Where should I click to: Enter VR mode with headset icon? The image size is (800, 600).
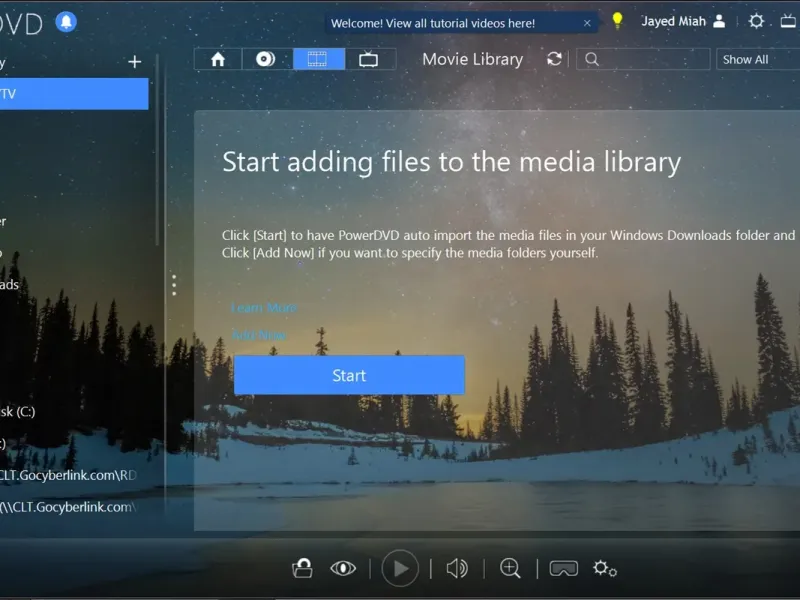(x=564, y=568)
